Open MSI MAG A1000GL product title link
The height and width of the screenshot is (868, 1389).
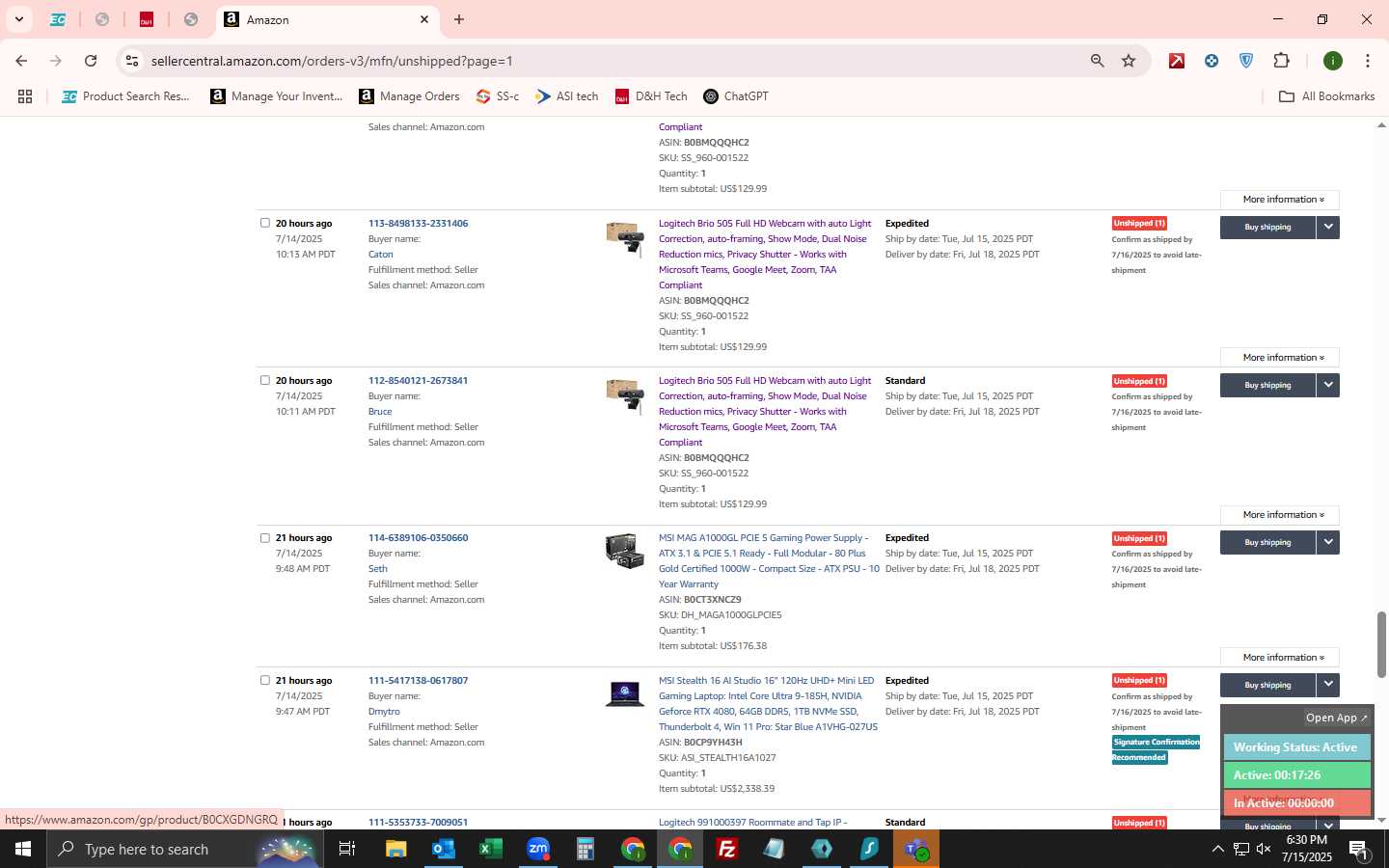click(769, 561)
